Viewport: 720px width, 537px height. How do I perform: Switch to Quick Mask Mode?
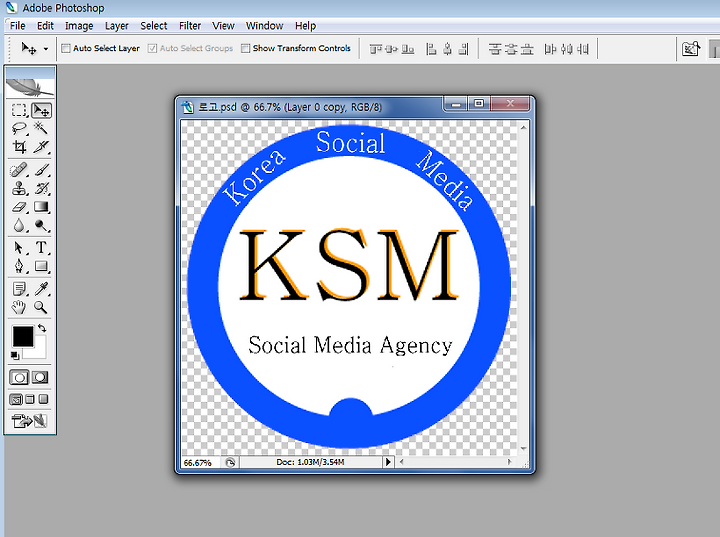pyautogui.click(x=40, y=378)
